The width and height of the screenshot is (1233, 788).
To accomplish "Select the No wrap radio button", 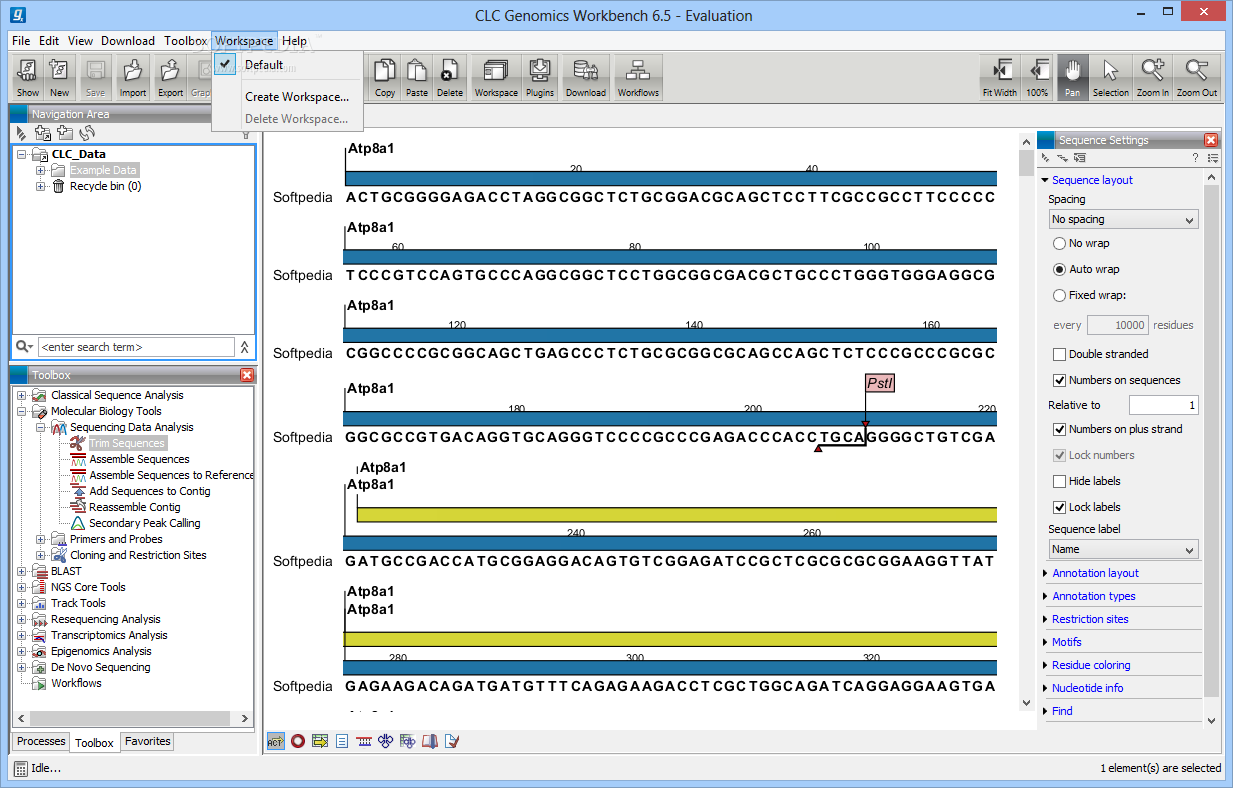I will (1059, 243).
